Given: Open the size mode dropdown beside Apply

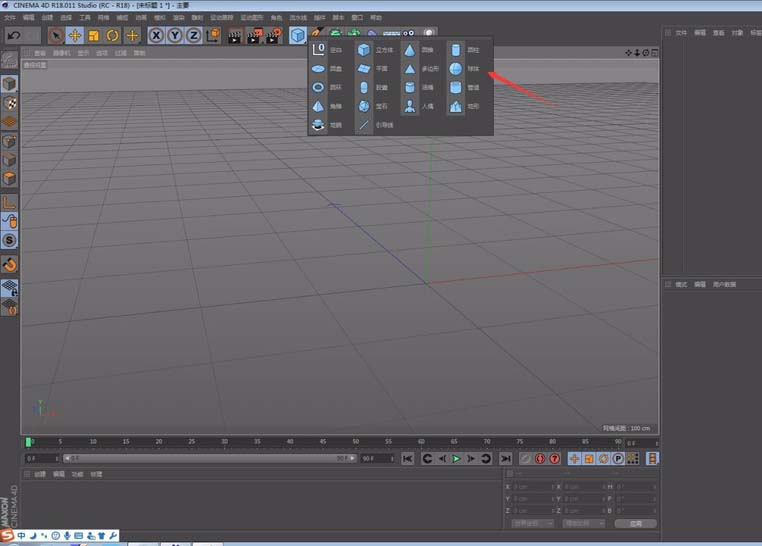Looking at the screenshot, I should click(x=584, y=523).
